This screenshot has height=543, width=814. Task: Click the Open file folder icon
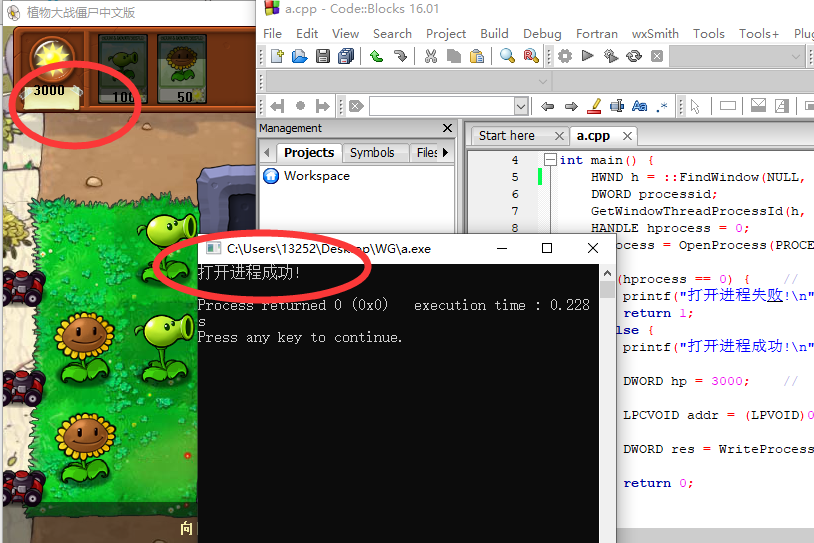(x=300, y=56)
